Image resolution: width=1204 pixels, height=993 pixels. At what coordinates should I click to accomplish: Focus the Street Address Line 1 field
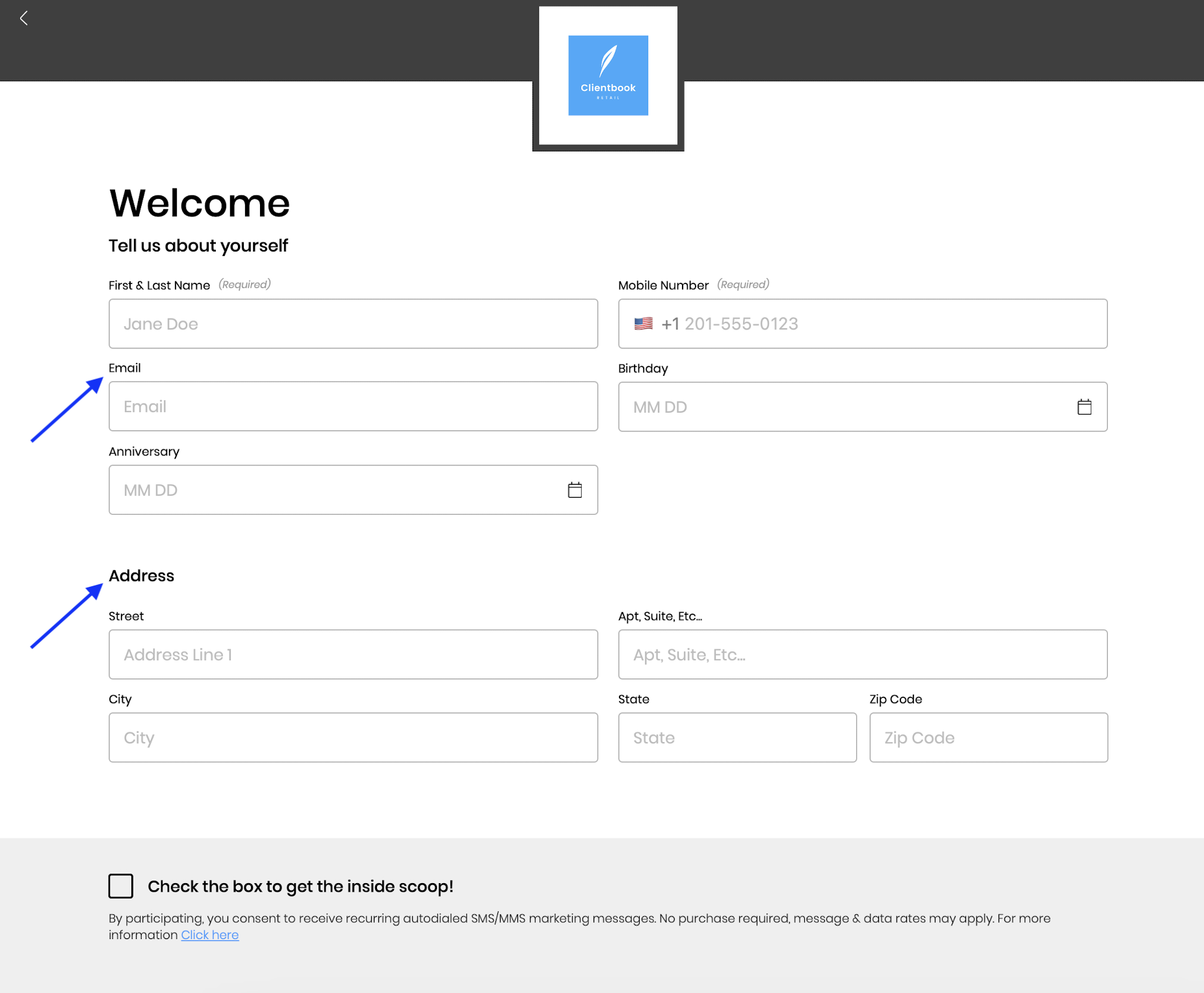tap(353, 654)
